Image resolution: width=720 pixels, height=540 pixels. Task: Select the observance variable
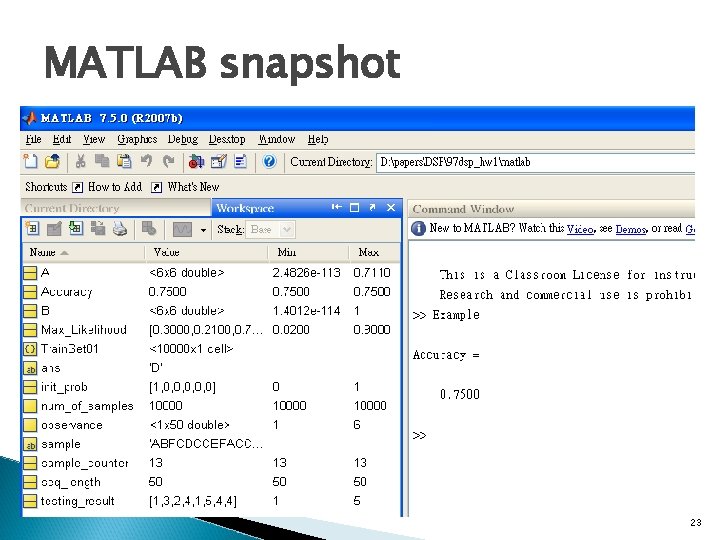[x=211, y=425]
